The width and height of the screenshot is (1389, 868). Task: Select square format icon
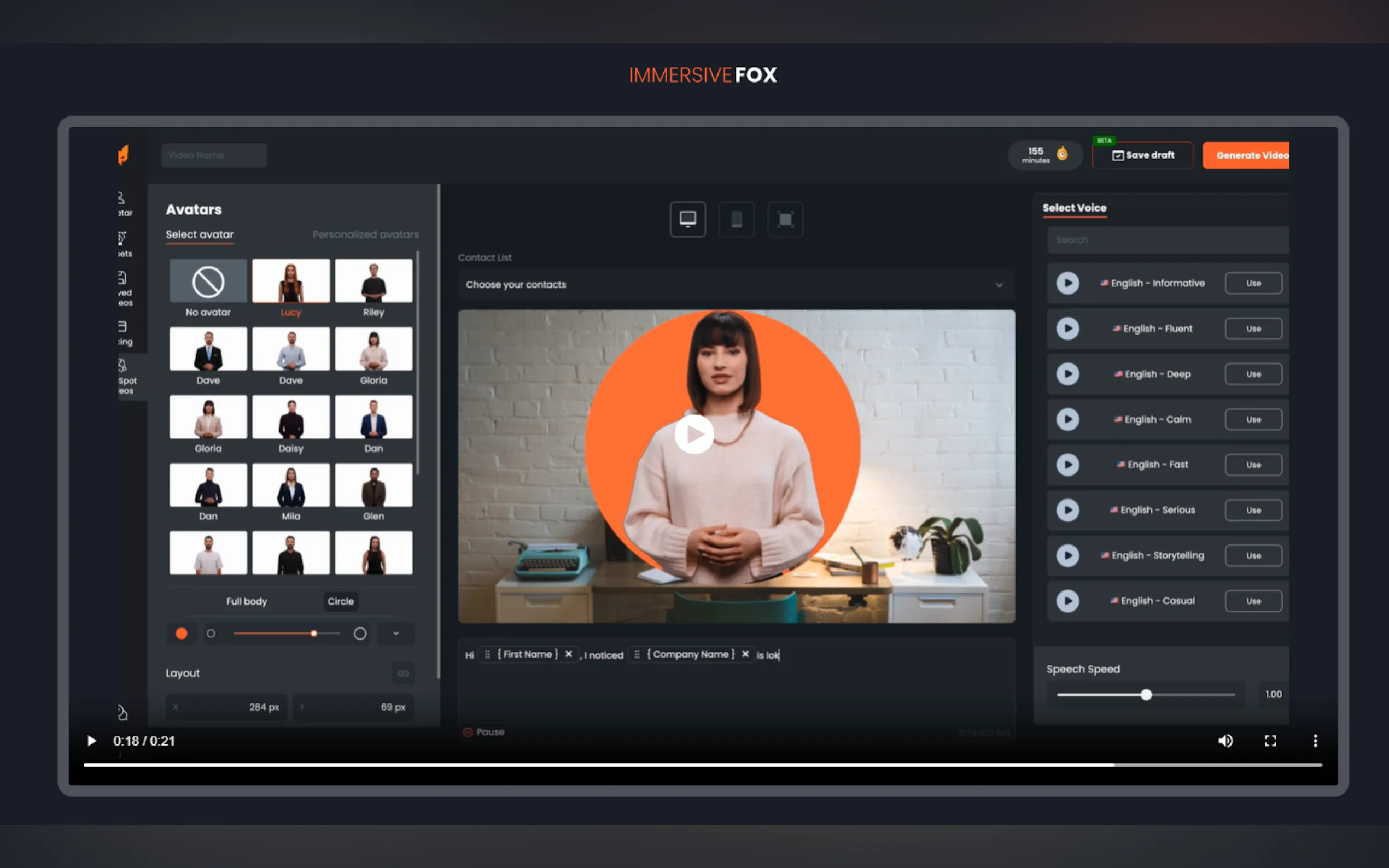pos(785,219)
